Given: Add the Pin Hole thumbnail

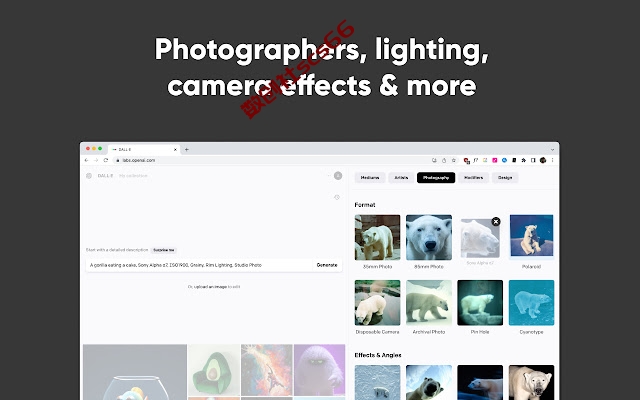Looking at the screenshot, I should [480, 303].
